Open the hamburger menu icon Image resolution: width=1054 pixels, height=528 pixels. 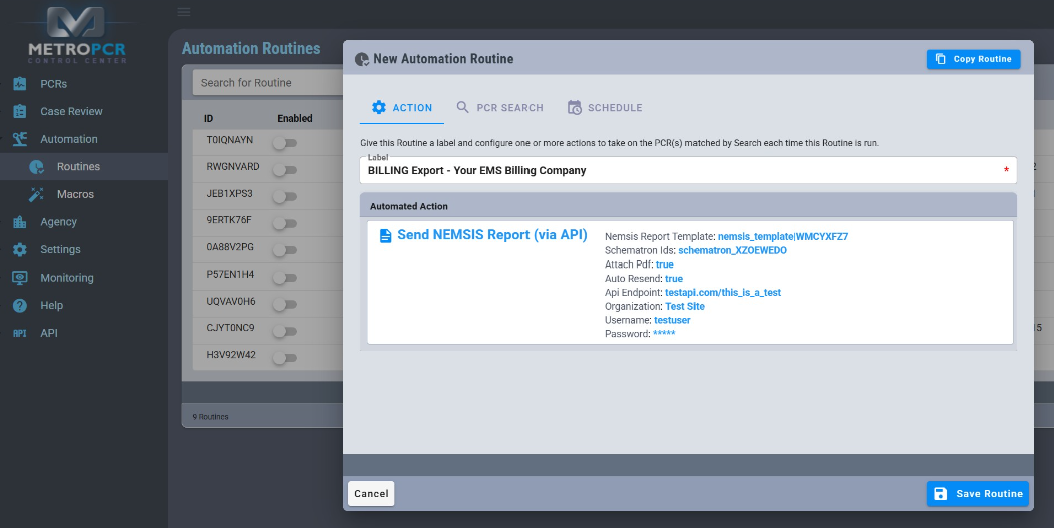pos(184,11)
